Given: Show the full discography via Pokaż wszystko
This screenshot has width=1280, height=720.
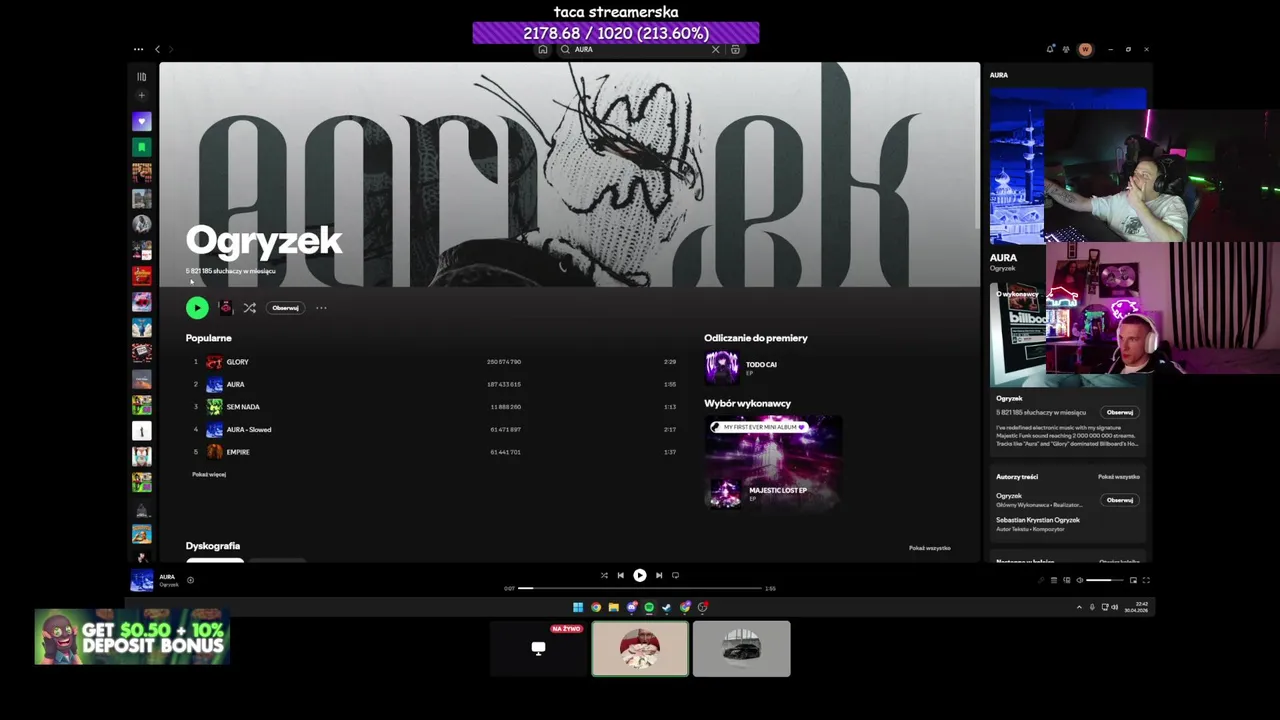Looking at the screenshot, I should [929, 548].
